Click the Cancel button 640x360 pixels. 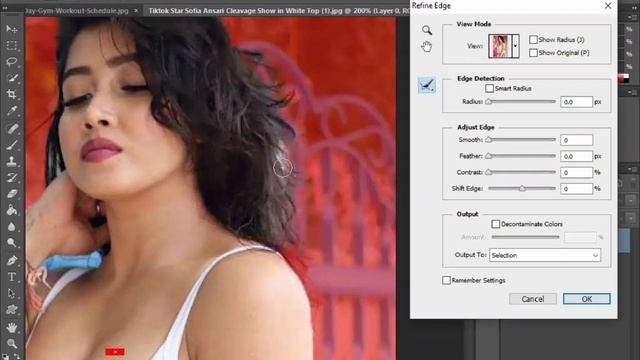533,299
